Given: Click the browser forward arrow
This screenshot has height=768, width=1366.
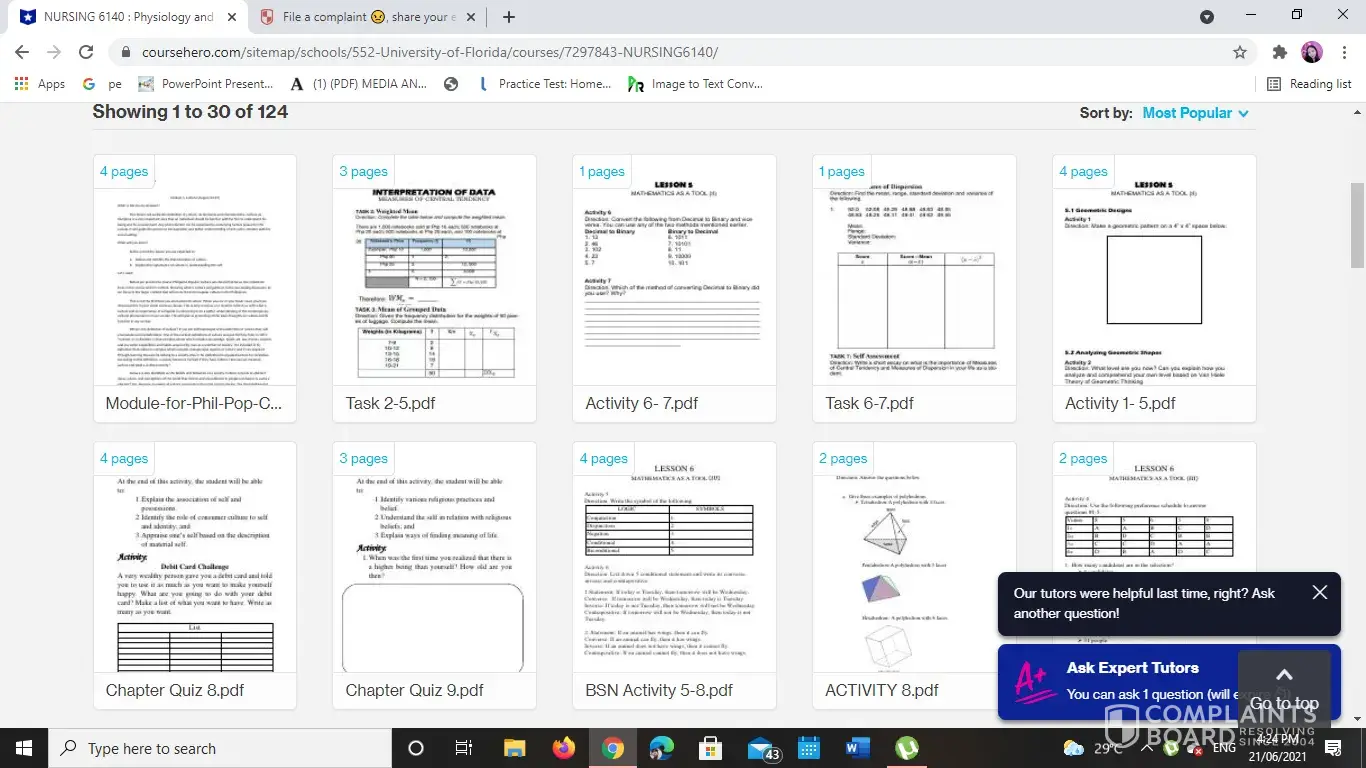Looking at the screenshot, I should pos(54,52).
